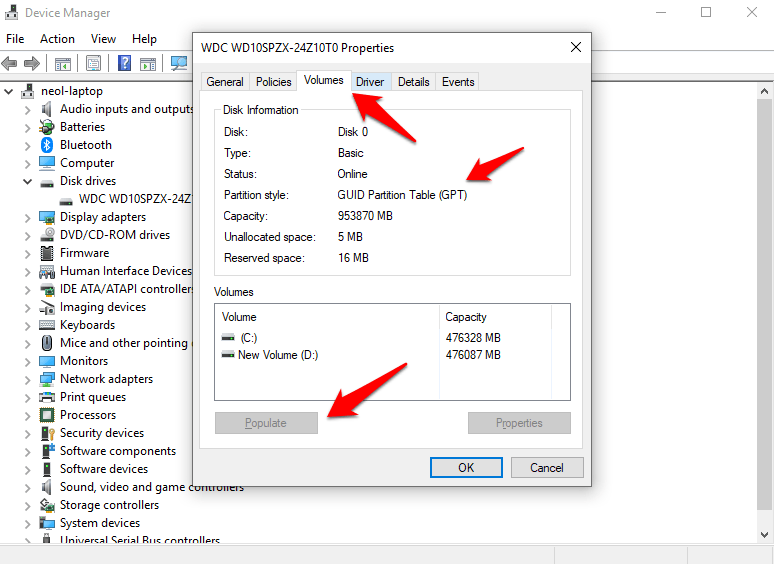Image resolution: width=774 pixels, height=564 pixels.
Task: Switch to the Driver tab
Action: click(370, 82)
